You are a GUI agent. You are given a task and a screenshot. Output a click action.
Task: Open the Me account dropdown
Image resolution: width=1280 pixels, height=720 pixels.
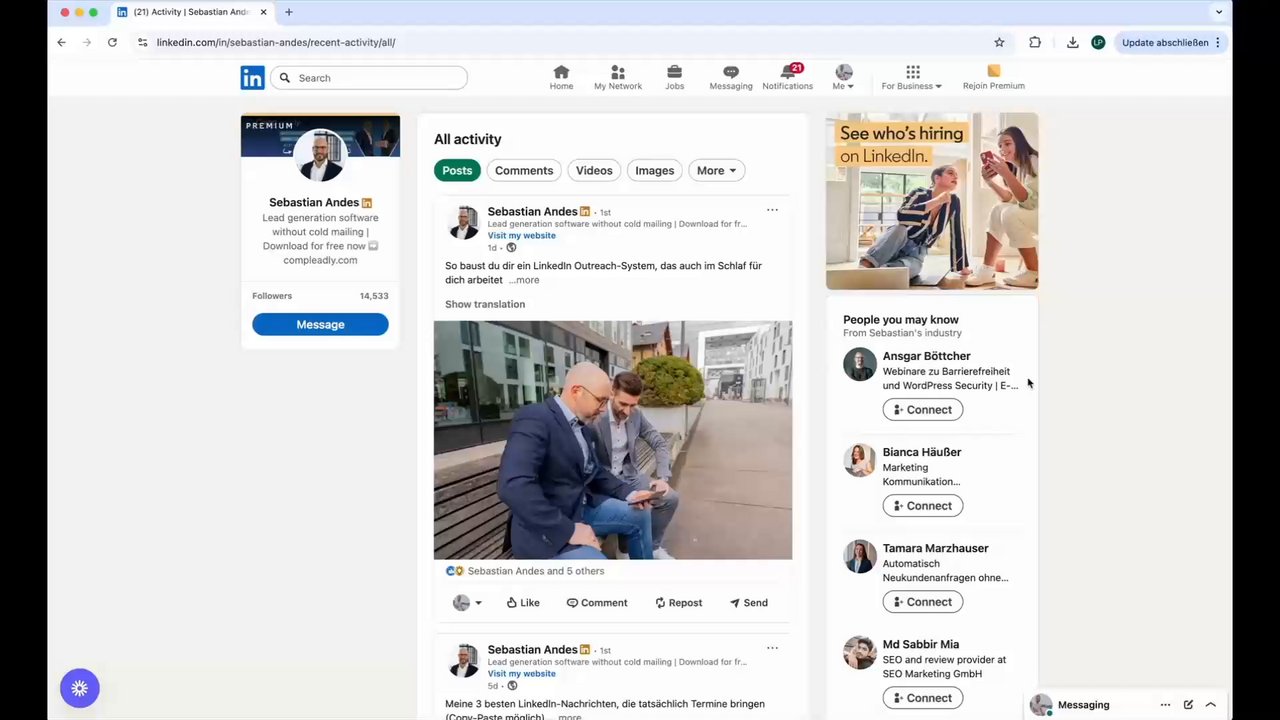[x=844, y=78]
